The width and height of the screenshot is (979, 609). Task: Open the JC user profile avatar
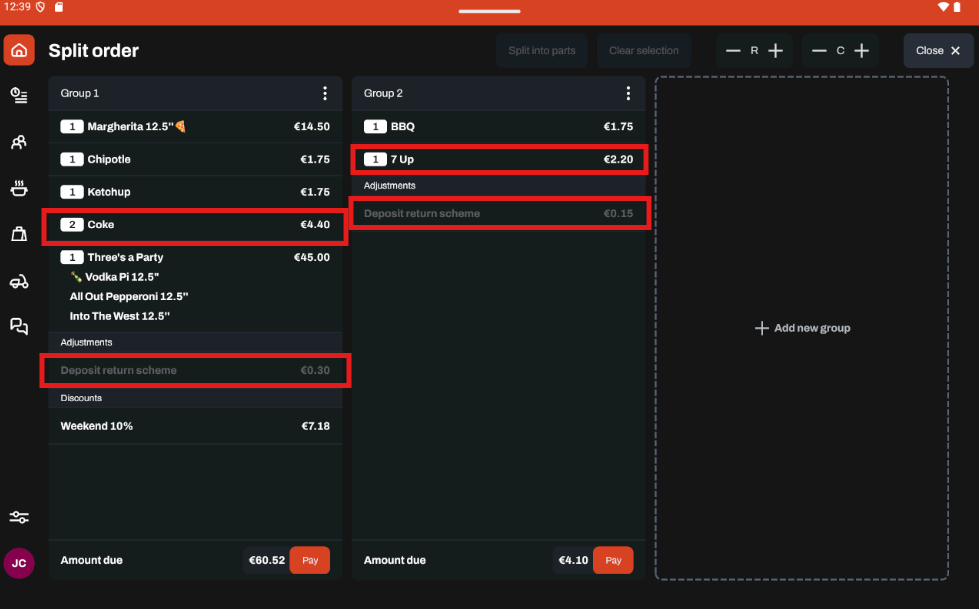point(19,563)
